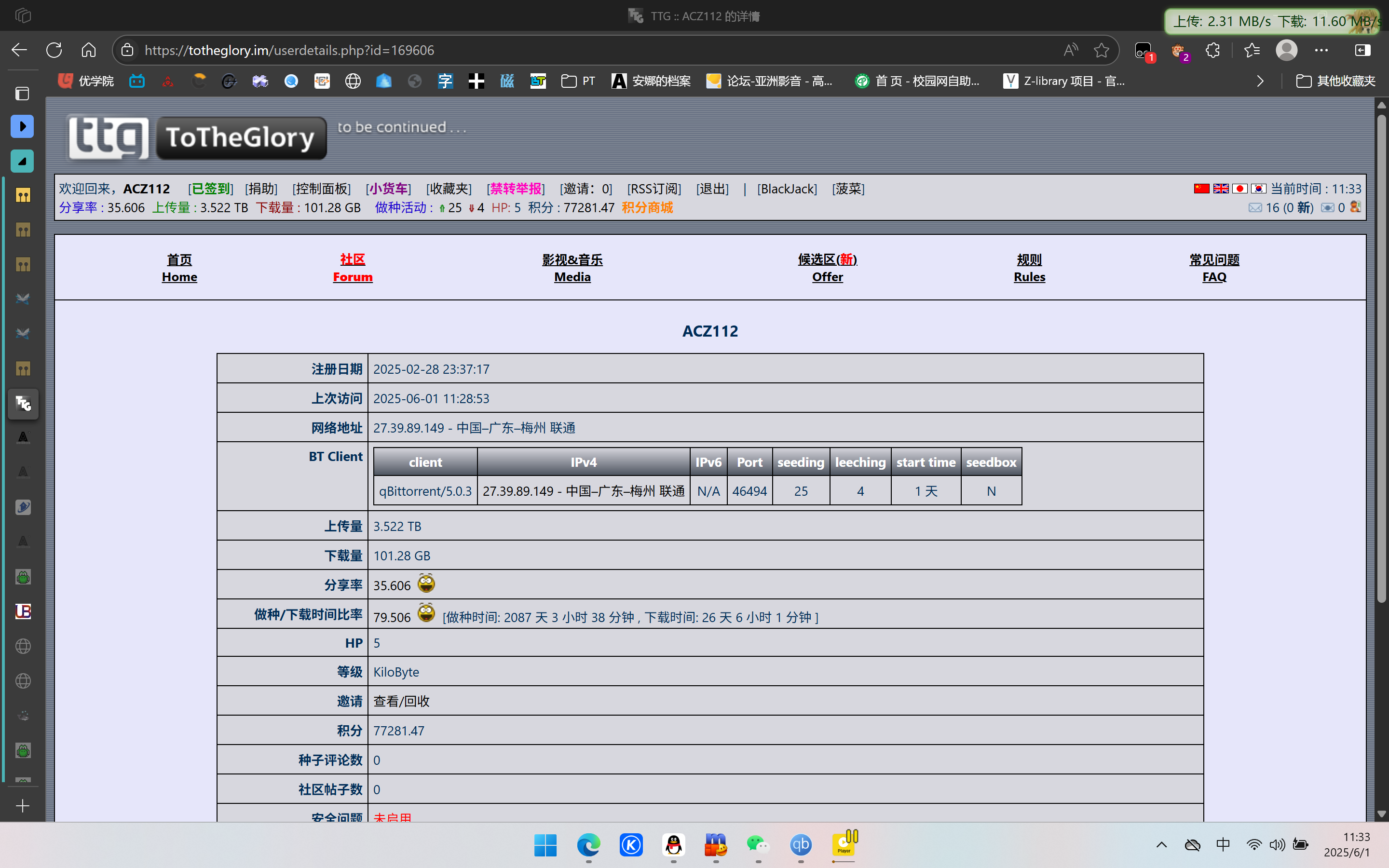Click the 积分商城 points shop link

point(647,208)
